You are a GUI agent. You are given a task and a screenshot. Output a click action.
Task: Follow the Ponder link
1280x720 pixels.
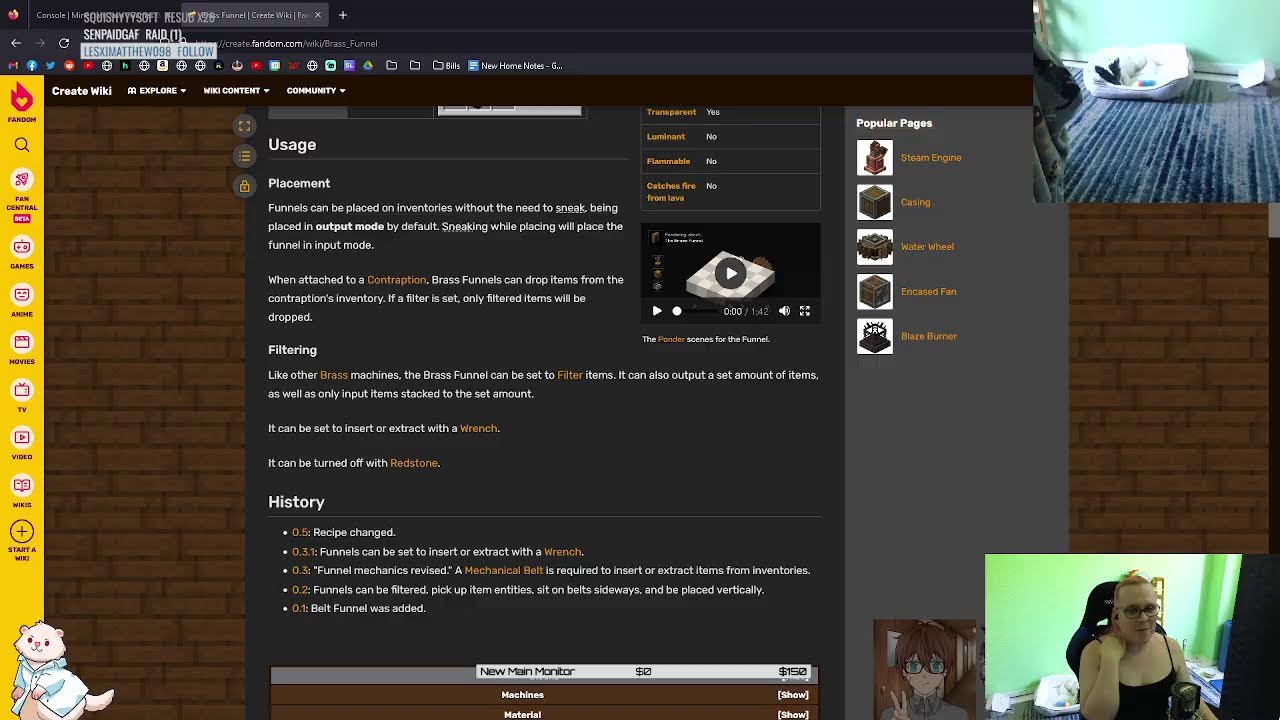click(x=671, y=339)
